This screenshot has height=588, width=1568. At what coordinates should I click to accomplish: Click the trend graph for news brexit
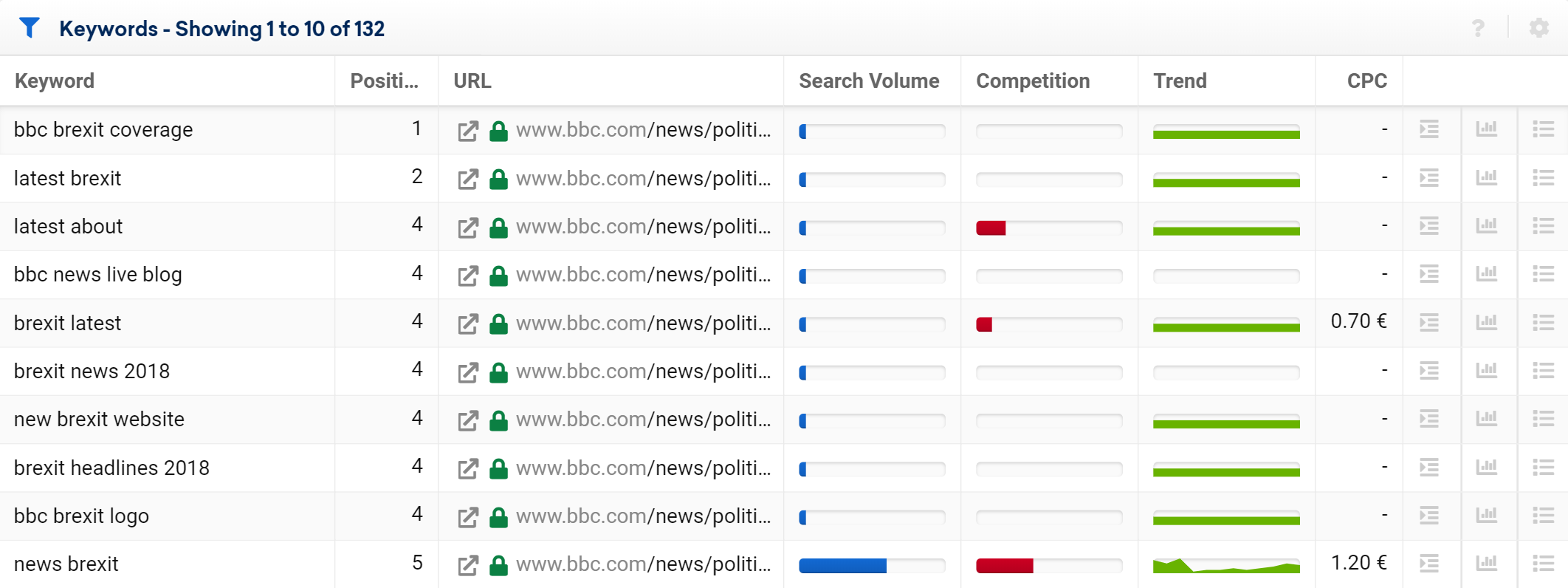pos(1226,566)
